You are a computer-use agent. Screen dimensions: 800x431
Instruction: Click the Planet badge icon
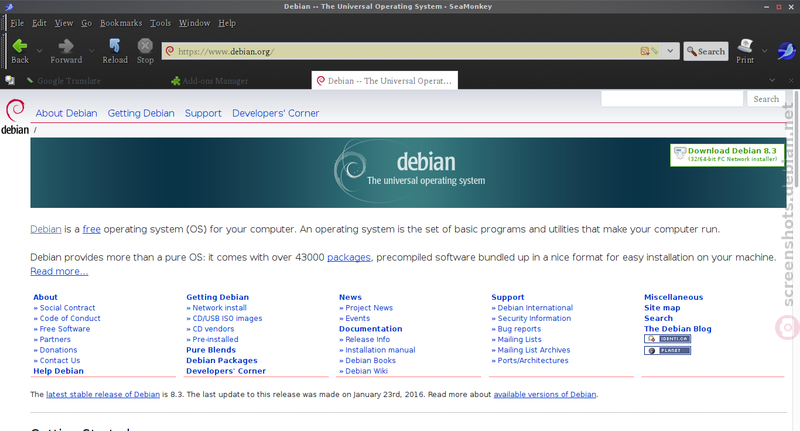(x=667, y=350)
